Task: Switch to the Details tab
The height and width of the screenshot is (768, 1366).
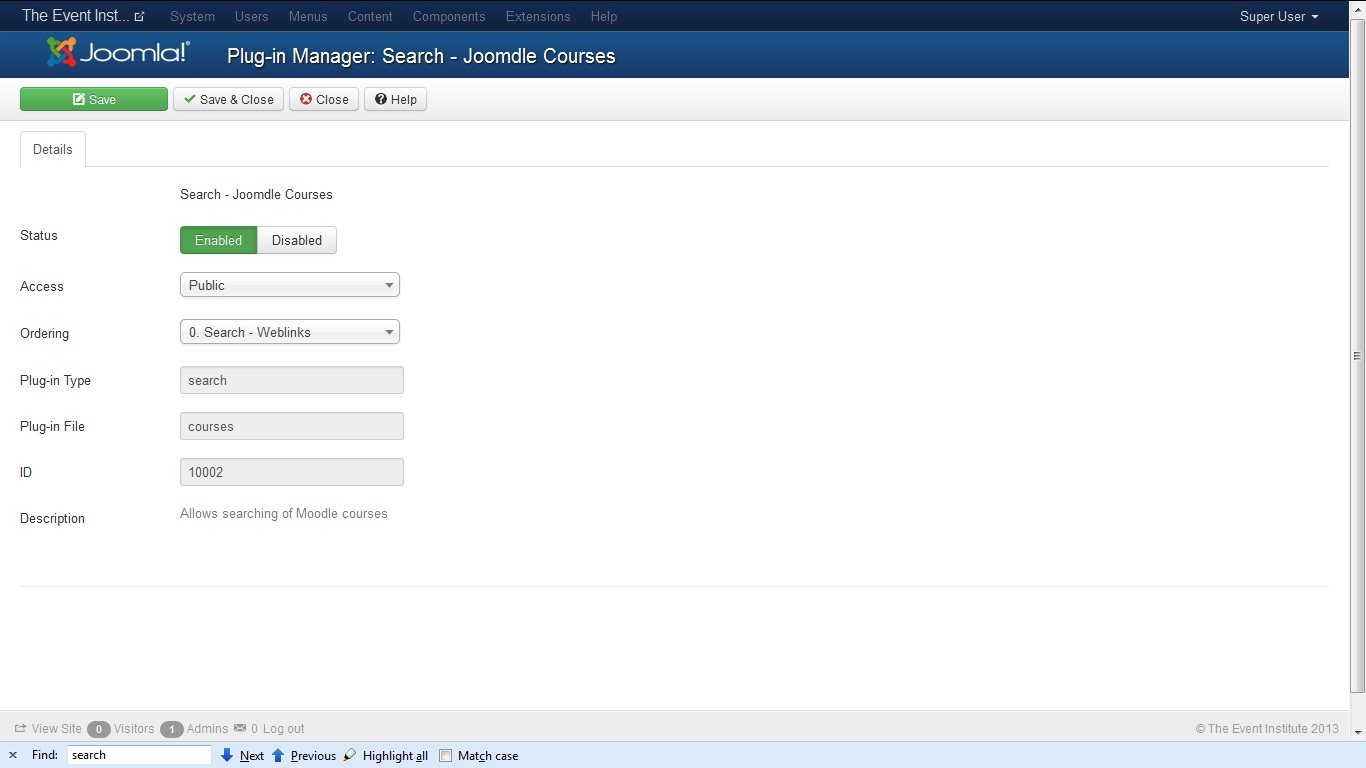Action: pos(53,149)
